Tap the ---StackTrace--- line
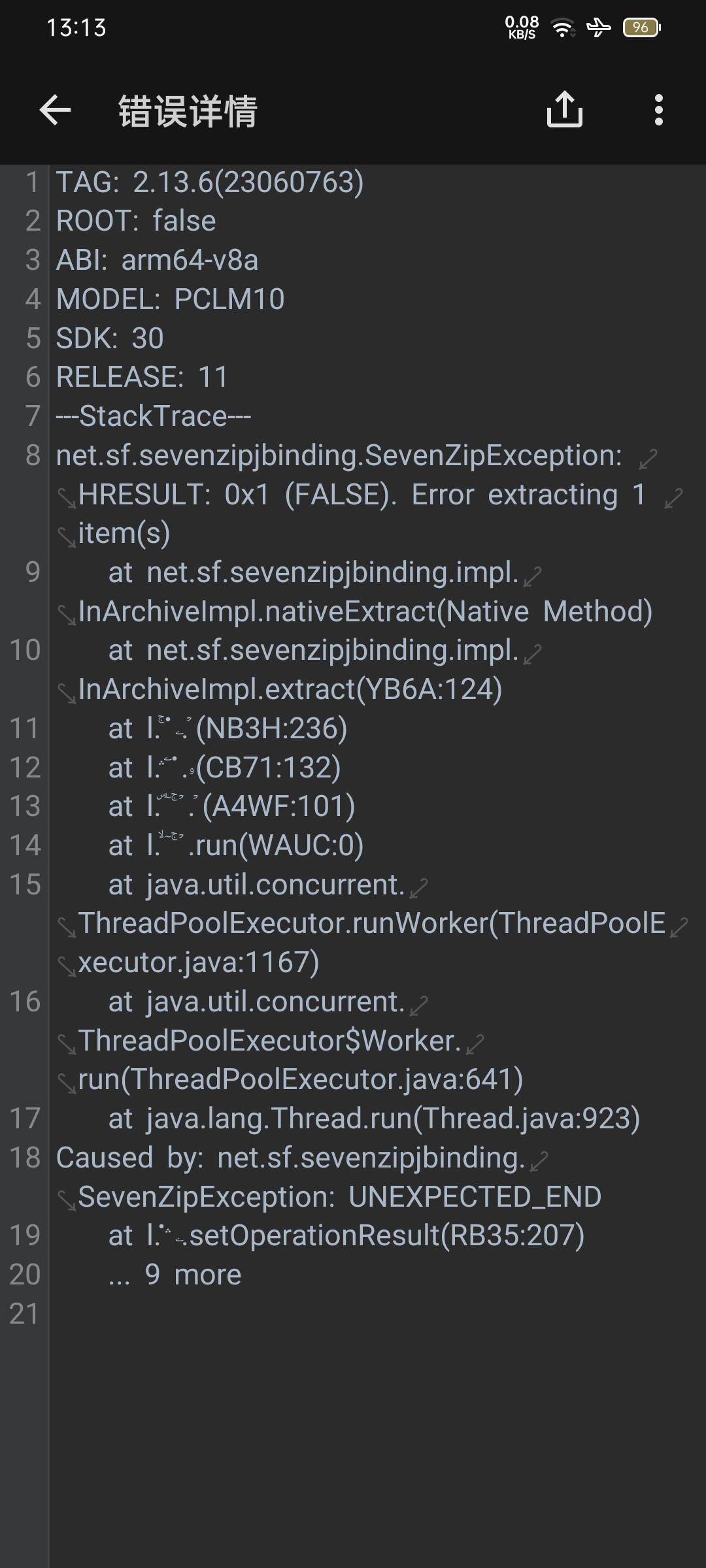This screenshot has width=706, height=1568. click(154, 416)
